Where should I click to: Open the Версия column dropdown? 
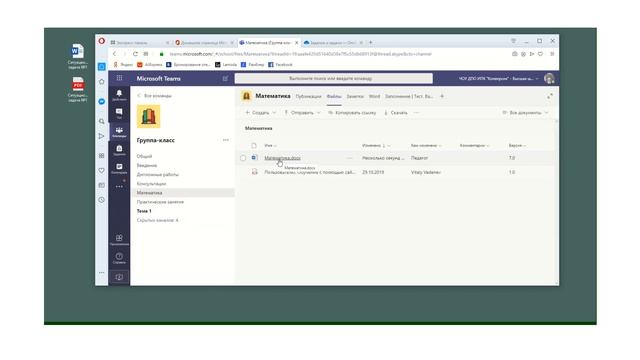pyautogui.click(x=517, y=146)
